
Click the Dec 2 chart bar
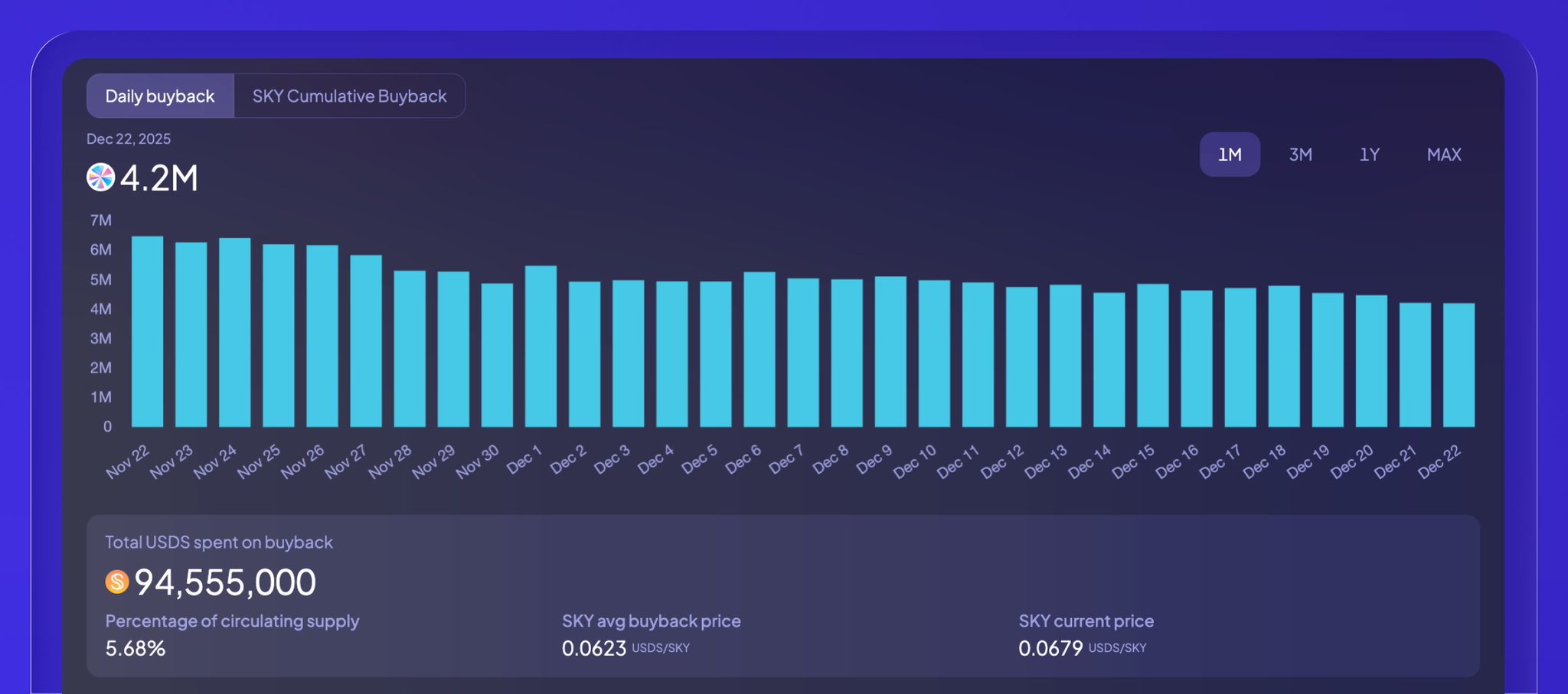pyautogui.click(x=584, y=354)
